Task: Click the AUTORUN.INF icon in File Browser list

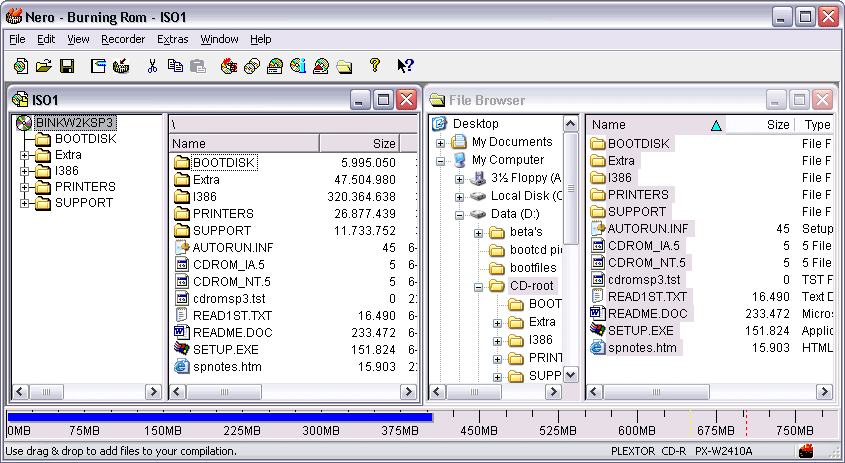Action: (x=597, y=228)
